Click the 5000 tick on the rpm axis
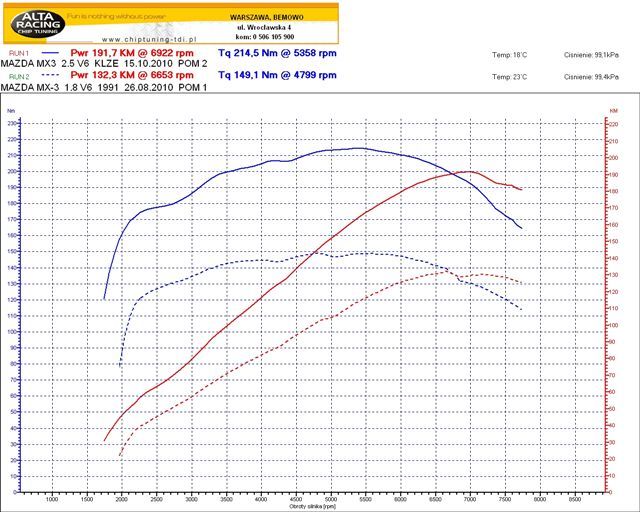640x512 pixels. (x=330, y=497)
